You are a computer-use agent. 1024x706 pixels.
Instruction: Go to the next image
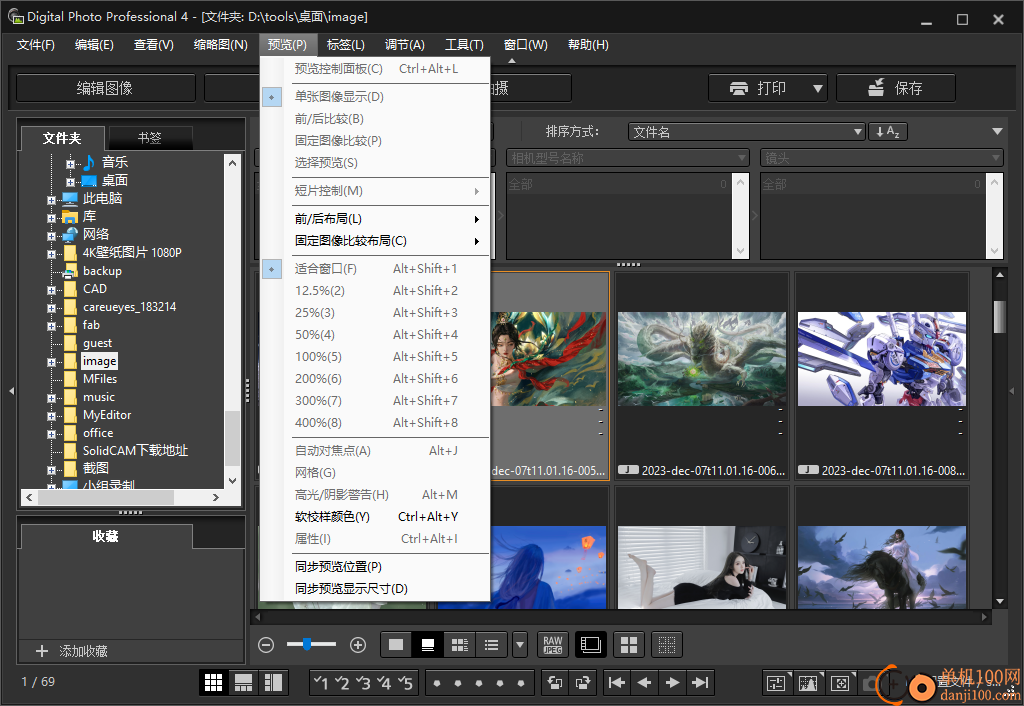click(672, 683)
